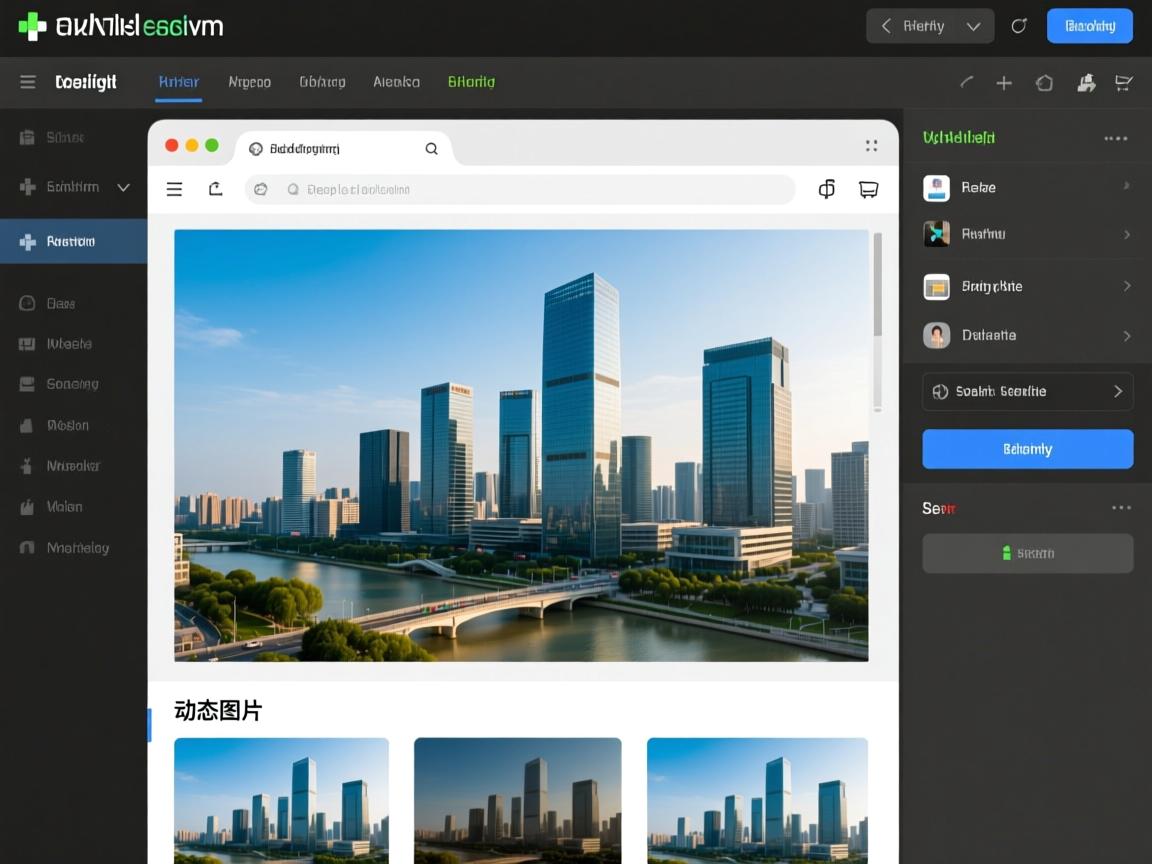Open the middle thumbnail under 动态图片
1152x864 pixels.
517,800
